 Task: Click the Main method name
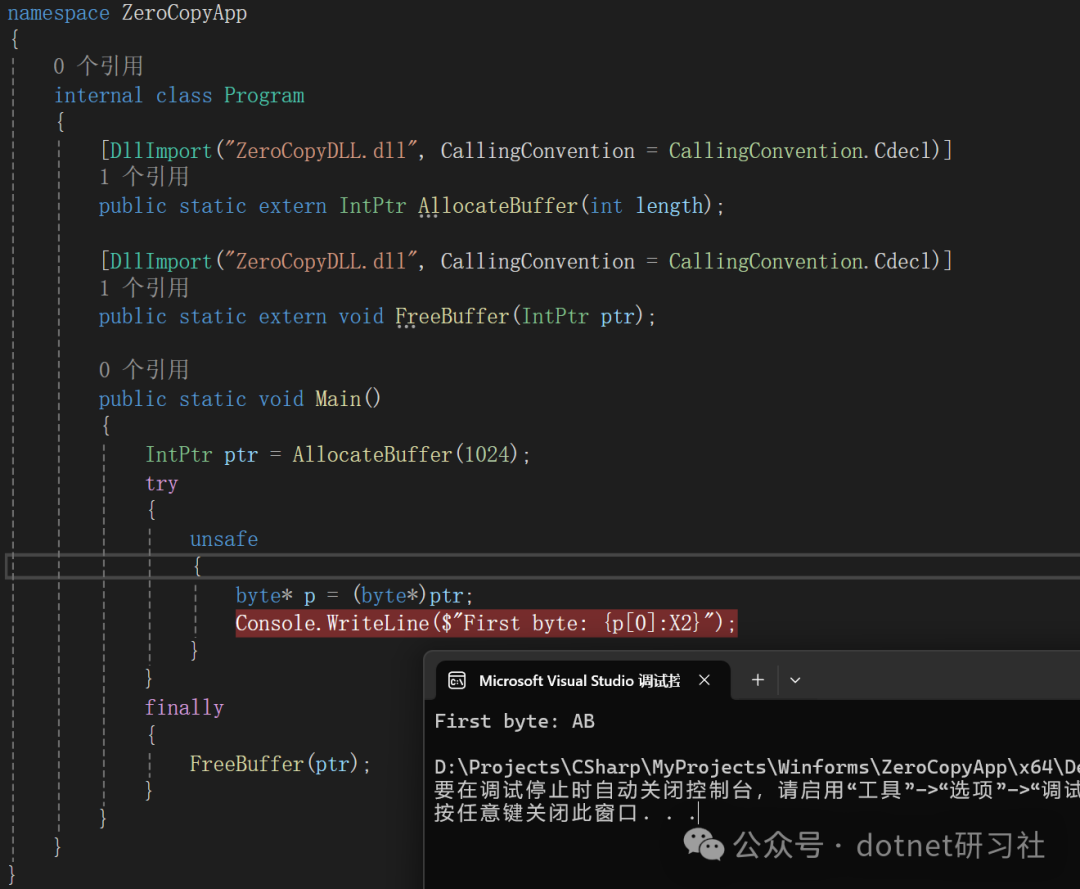[338, 399]
